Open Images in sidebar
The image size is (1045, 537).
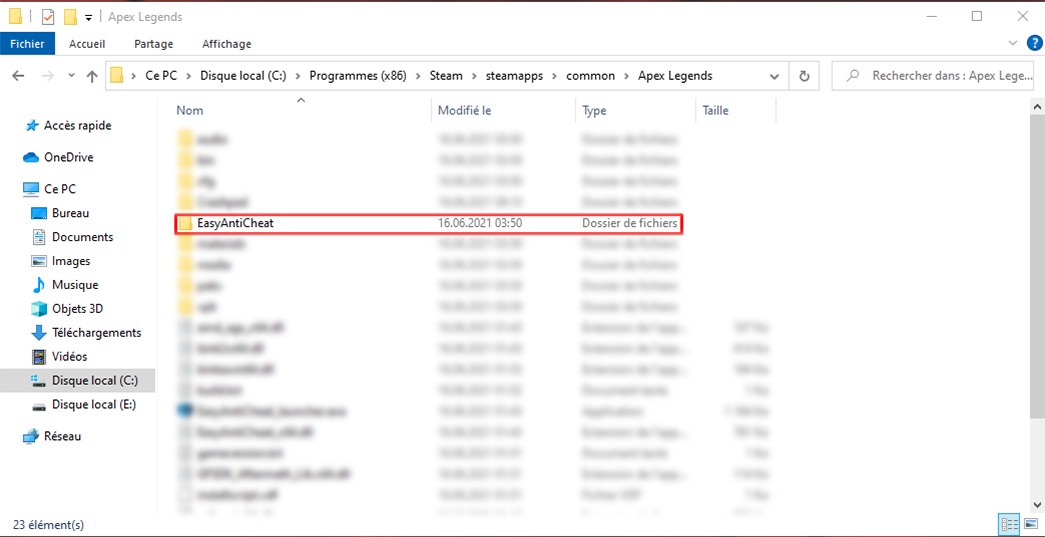click(x=71, y=261)
